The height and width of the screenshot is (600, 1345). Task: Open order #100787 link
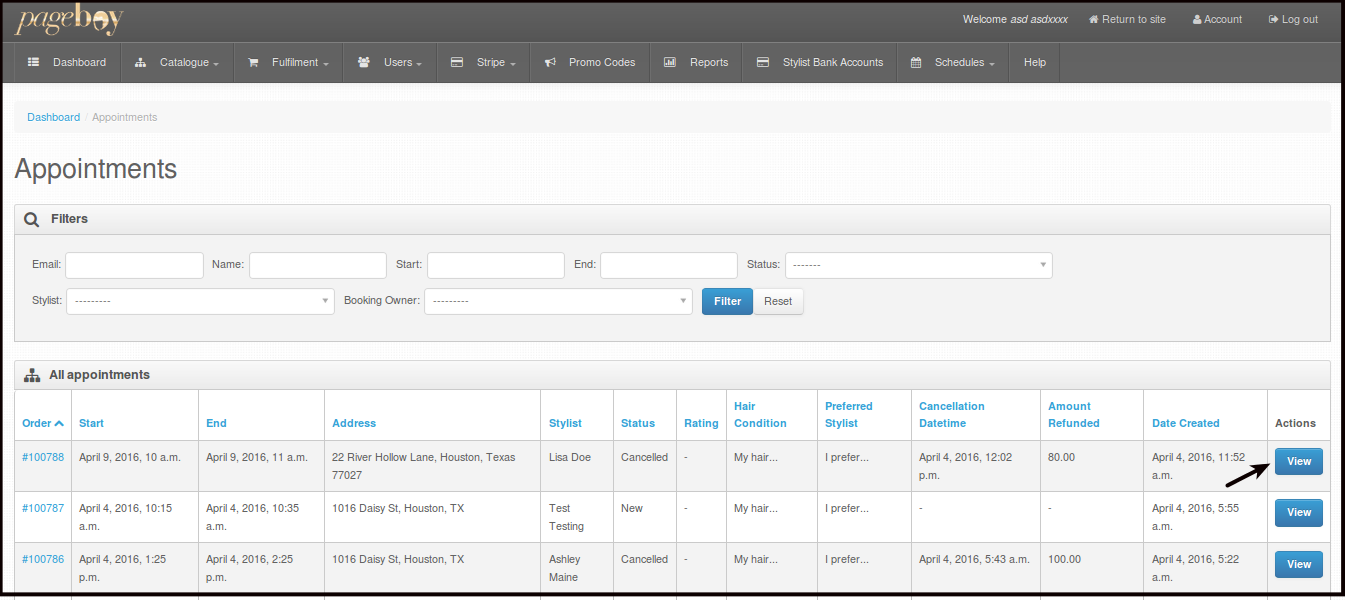click(43, 508)
